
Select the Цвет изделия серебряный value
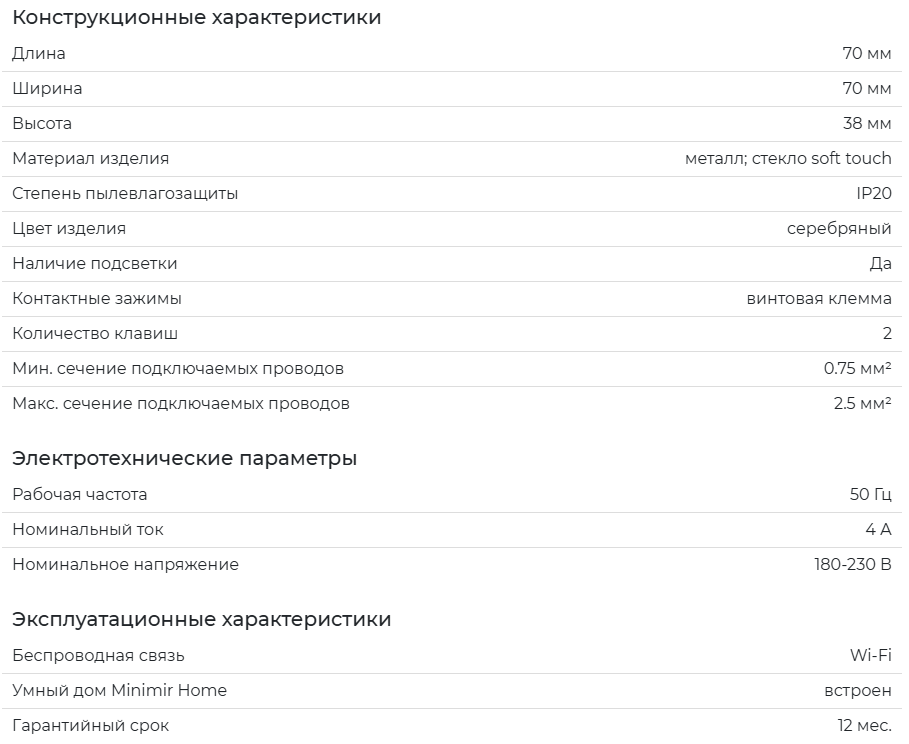[839, 228]
